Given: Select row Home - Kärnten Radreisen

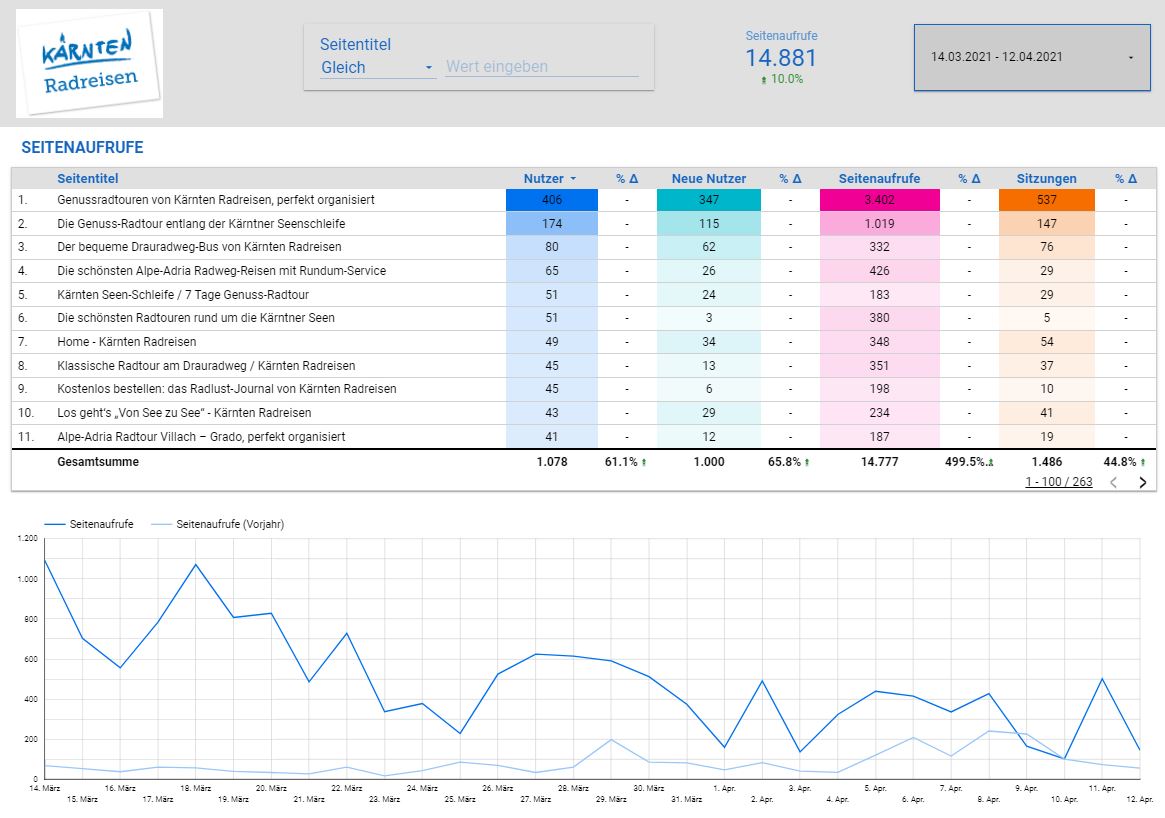Looking at the screenshot, I should pos(127,342).
